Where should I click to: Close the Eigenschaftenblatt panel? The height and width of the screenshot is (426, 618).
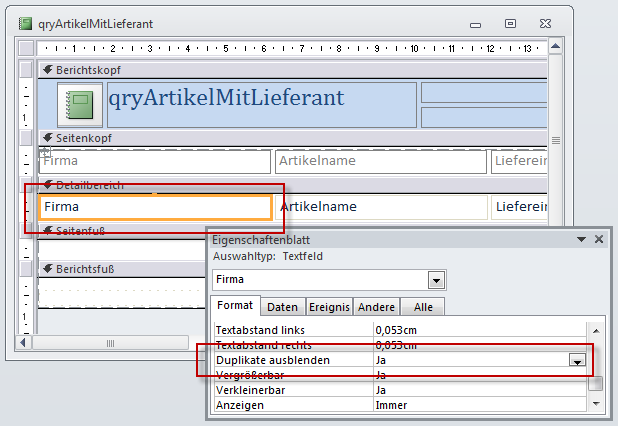[599, 240]
